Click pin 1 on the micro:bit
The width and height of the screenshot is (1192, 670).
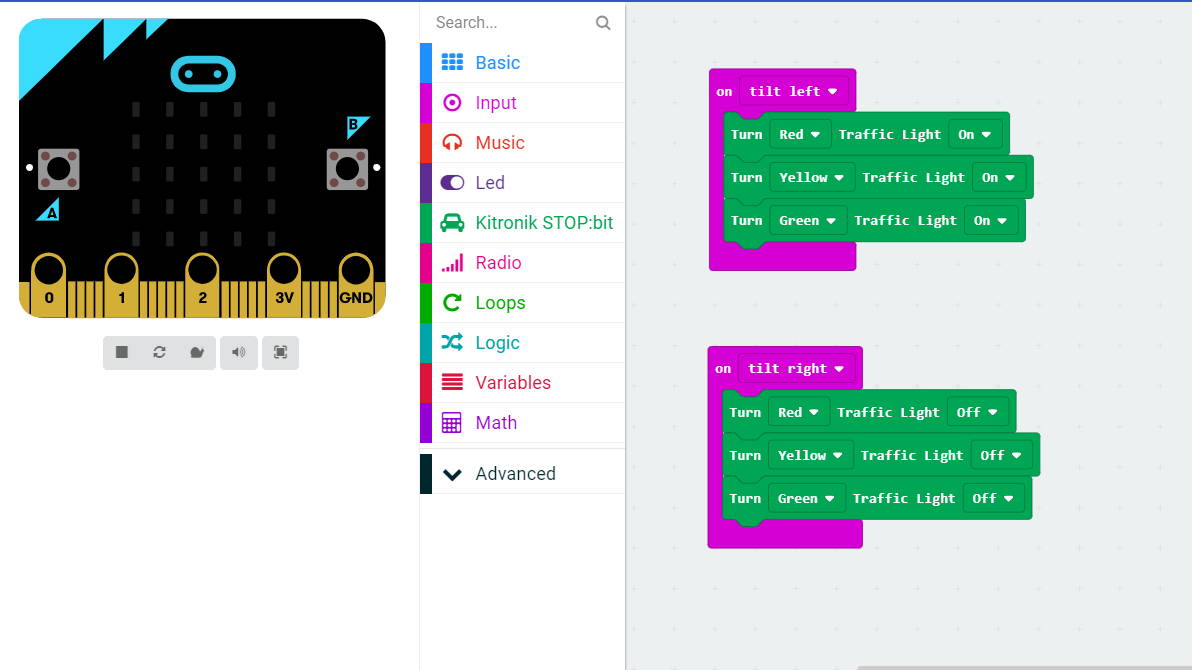pos(122,284)
